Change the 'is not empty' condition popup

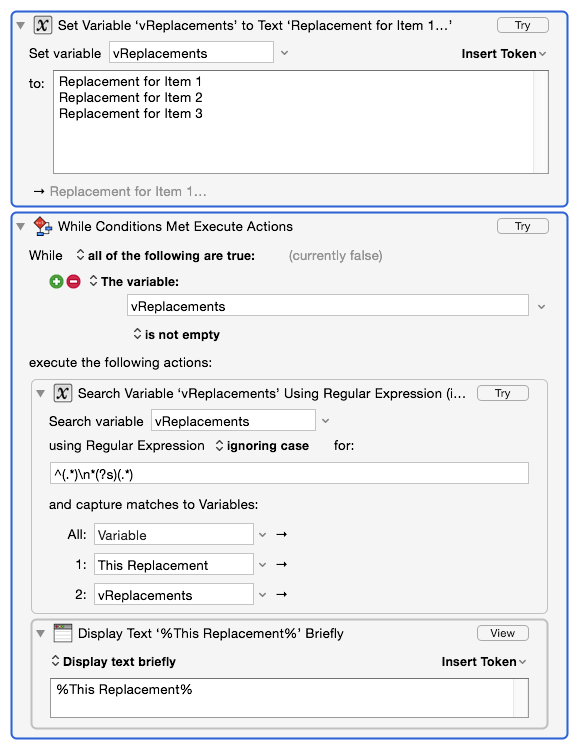176,334
